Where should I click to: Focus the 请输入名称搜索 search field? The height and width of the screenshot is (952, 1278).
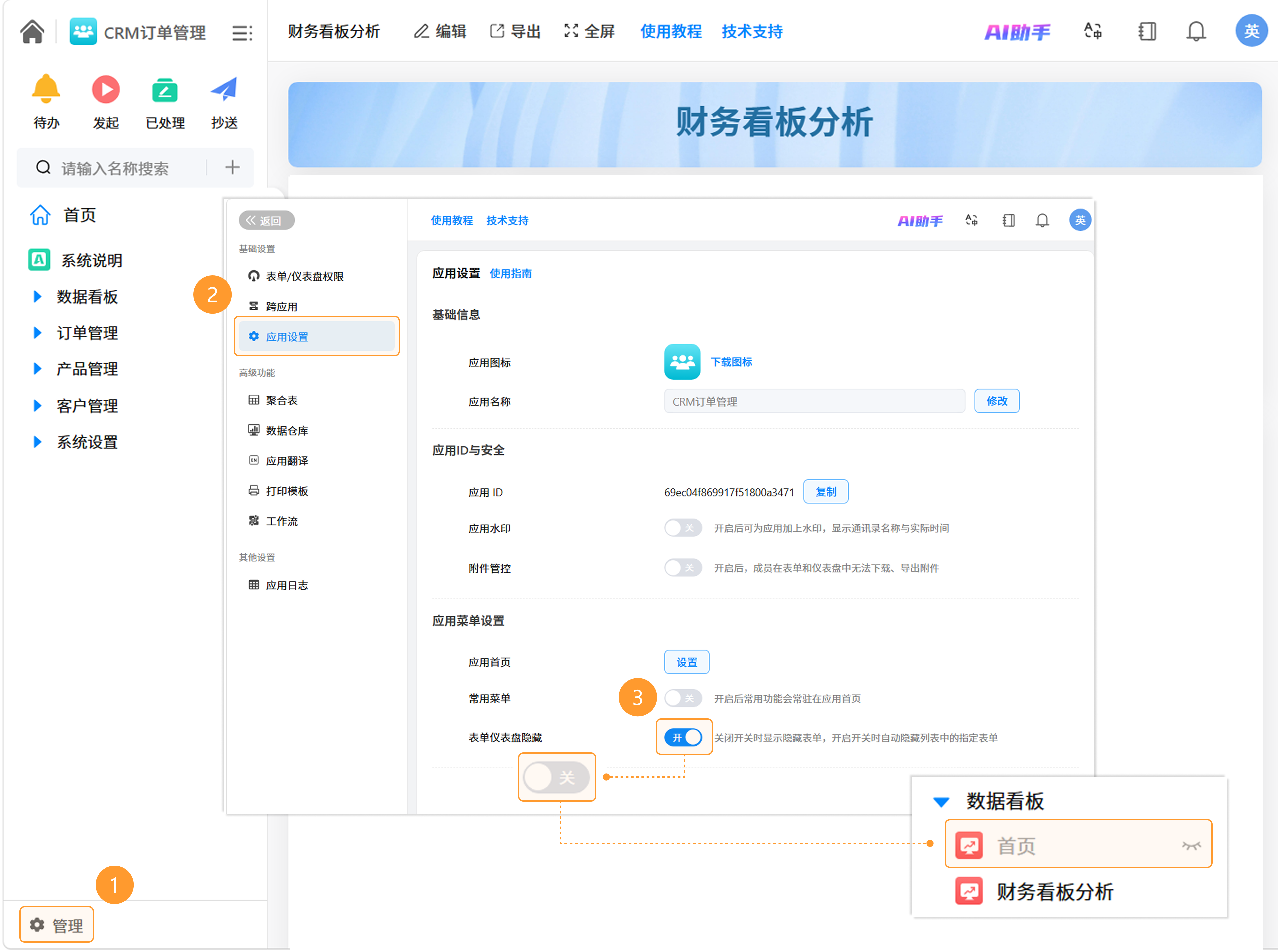click(x=115, y=168)
